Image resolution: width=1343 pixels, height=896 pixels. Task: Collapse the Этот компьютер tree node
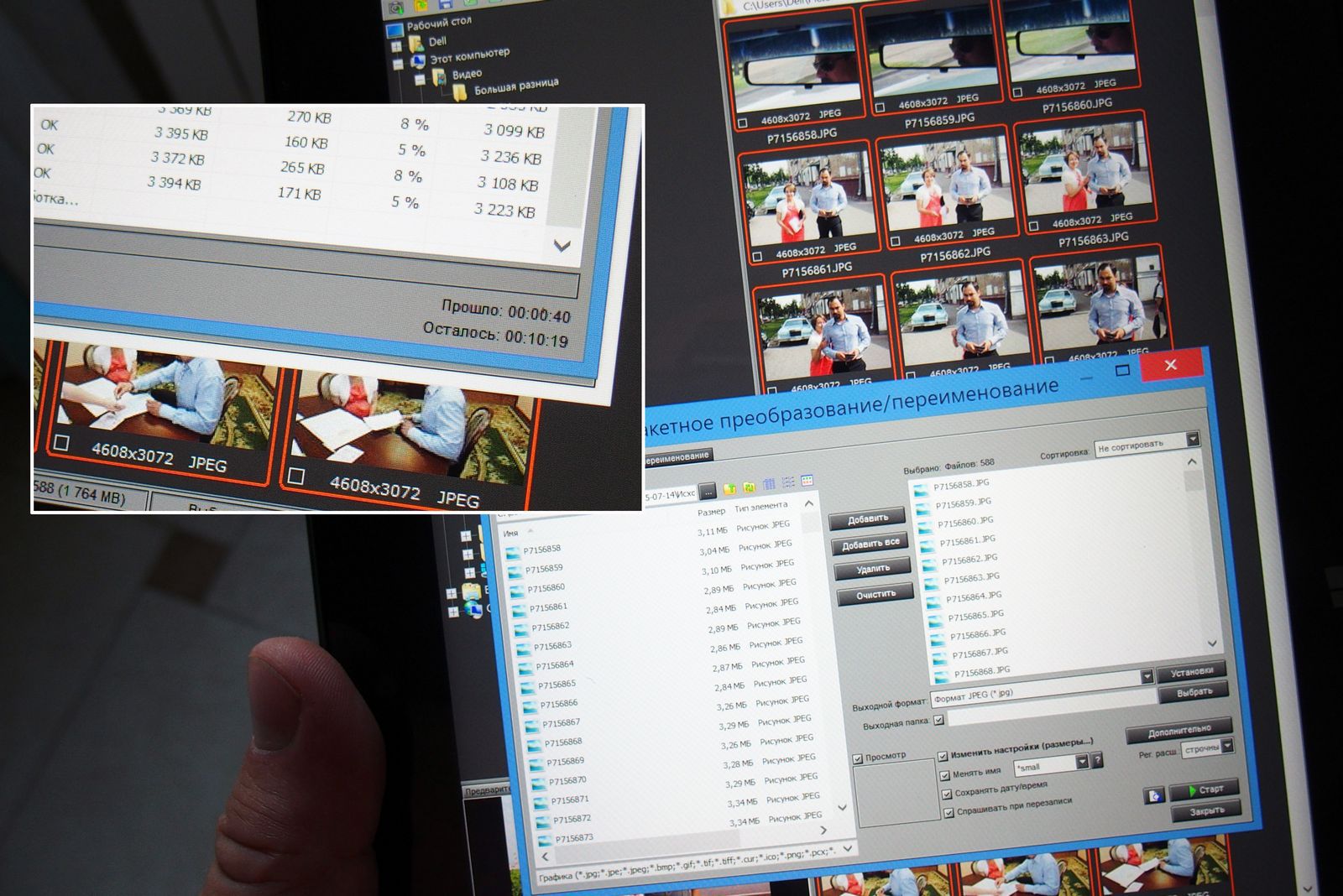point(399,65)
